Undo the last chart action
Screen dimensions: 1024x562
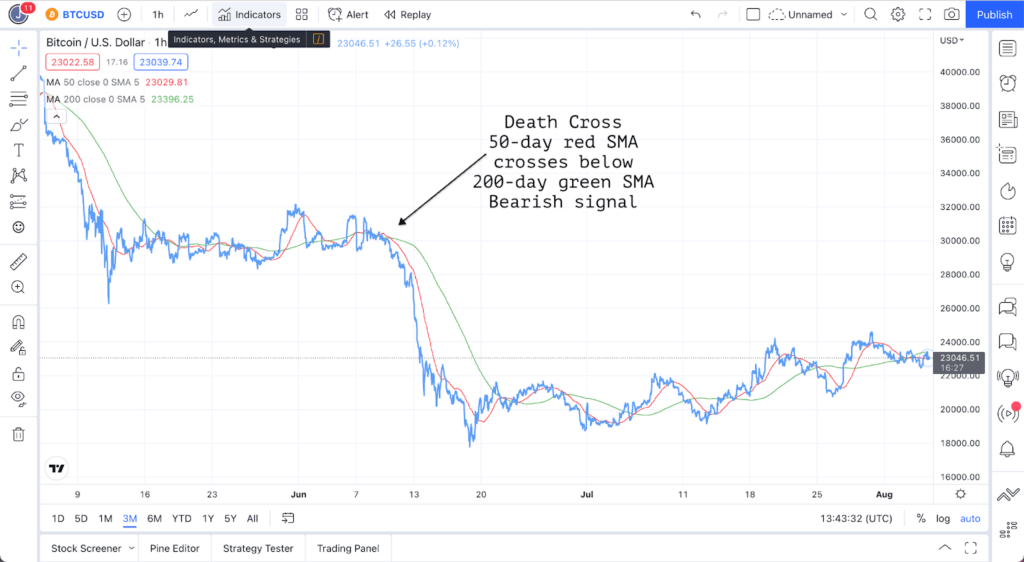click(696, 14)
